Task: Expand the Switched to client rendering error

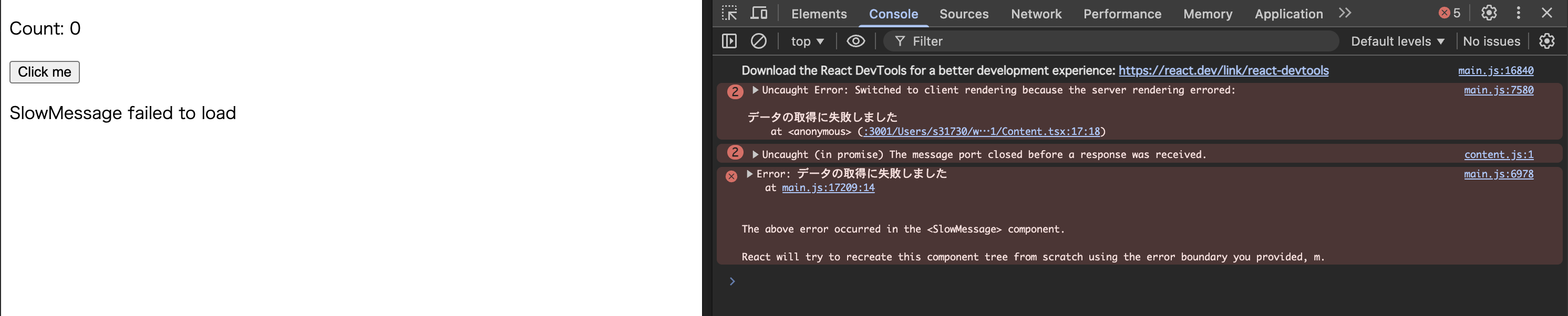Action: click(756, 90)
